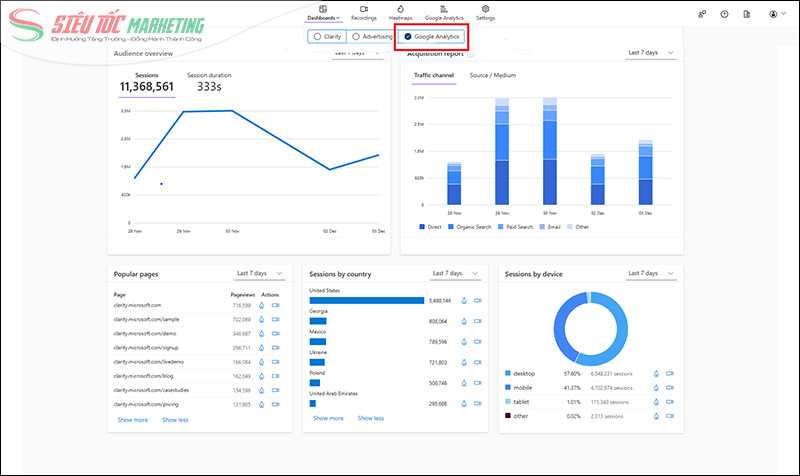This screenshot has width=800, height=476.
Task: Open heatmap for other device sessions
Action: tap(657, 416)
